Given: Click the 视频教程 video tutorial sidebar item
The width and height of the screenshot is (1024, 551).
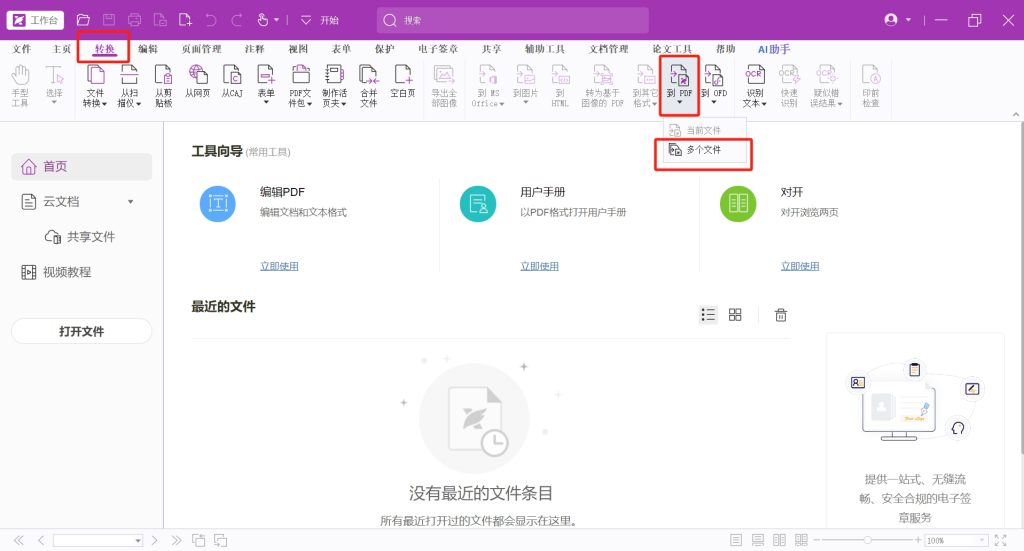Looking at the screenshot, I should click(x=66, y=272).
